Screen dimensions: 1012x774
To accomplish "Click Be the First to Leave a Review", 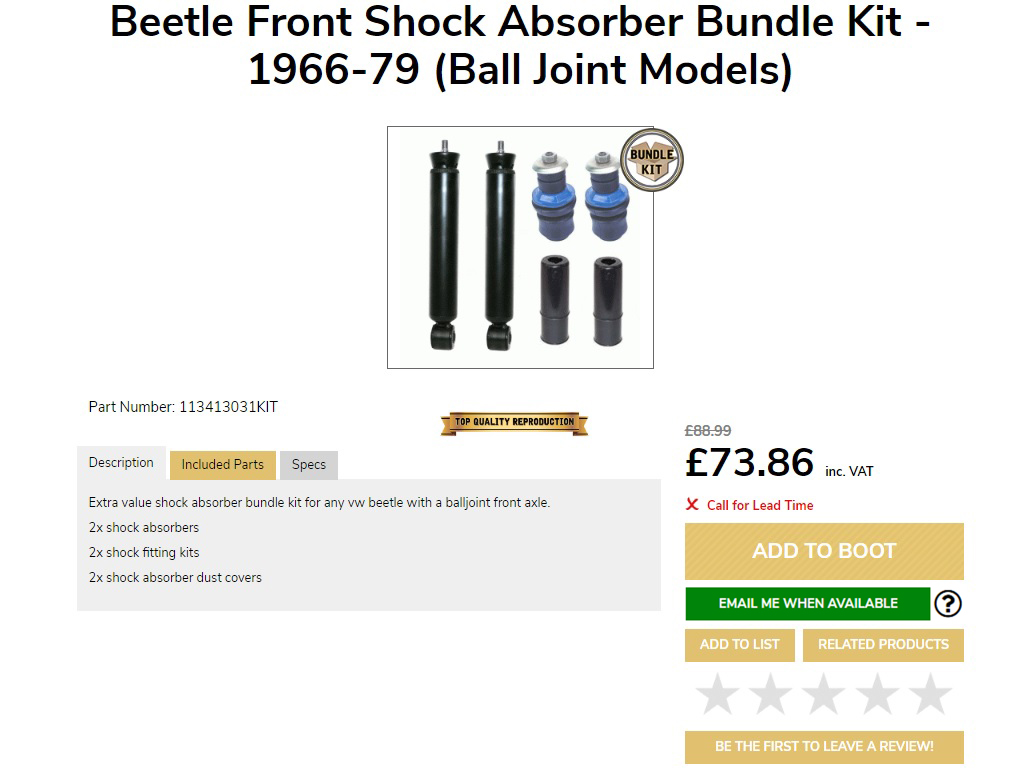I will (x=824, y=747).
